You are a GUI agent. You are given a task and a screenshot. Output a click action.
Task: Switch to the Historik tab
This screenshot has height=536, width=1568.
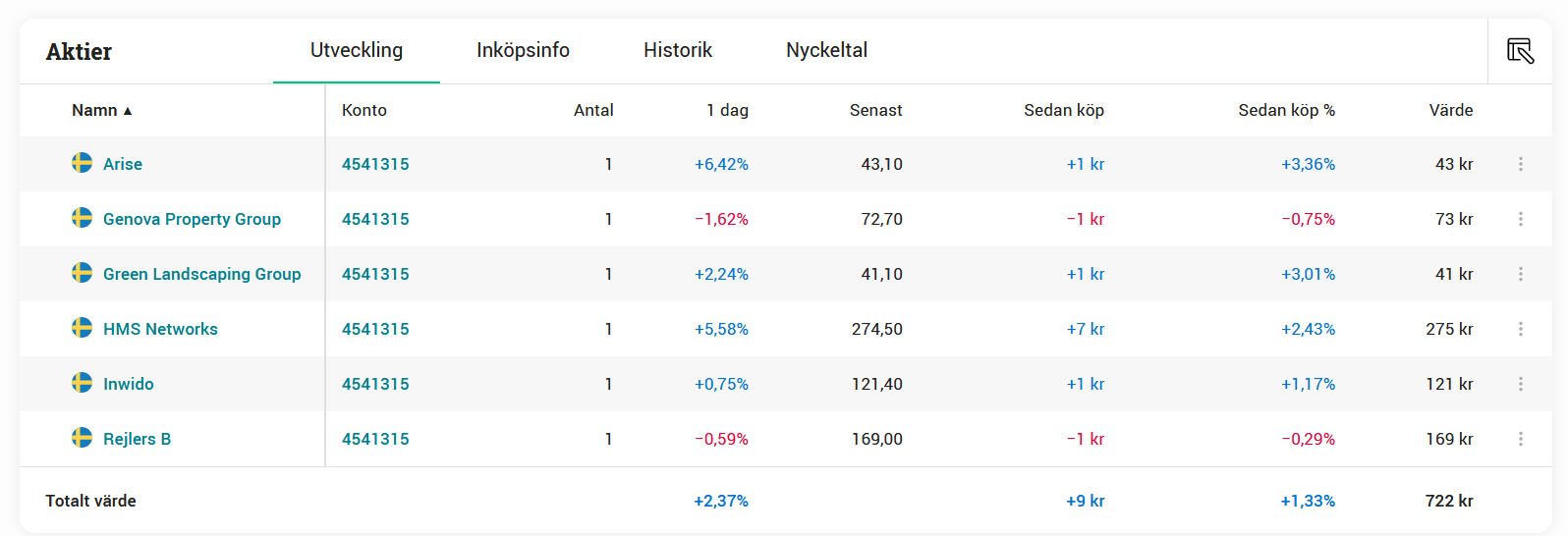(678, 50)
